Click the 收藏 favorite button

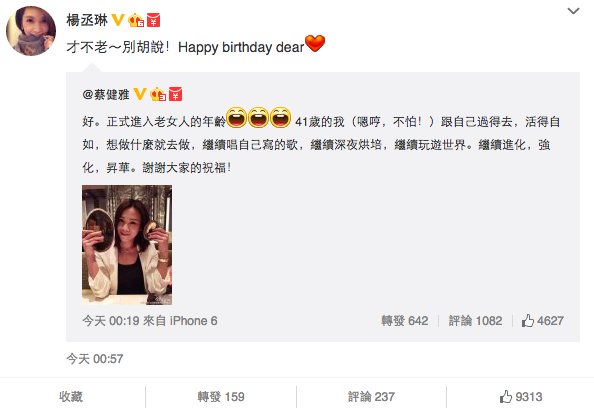[71, 397]
